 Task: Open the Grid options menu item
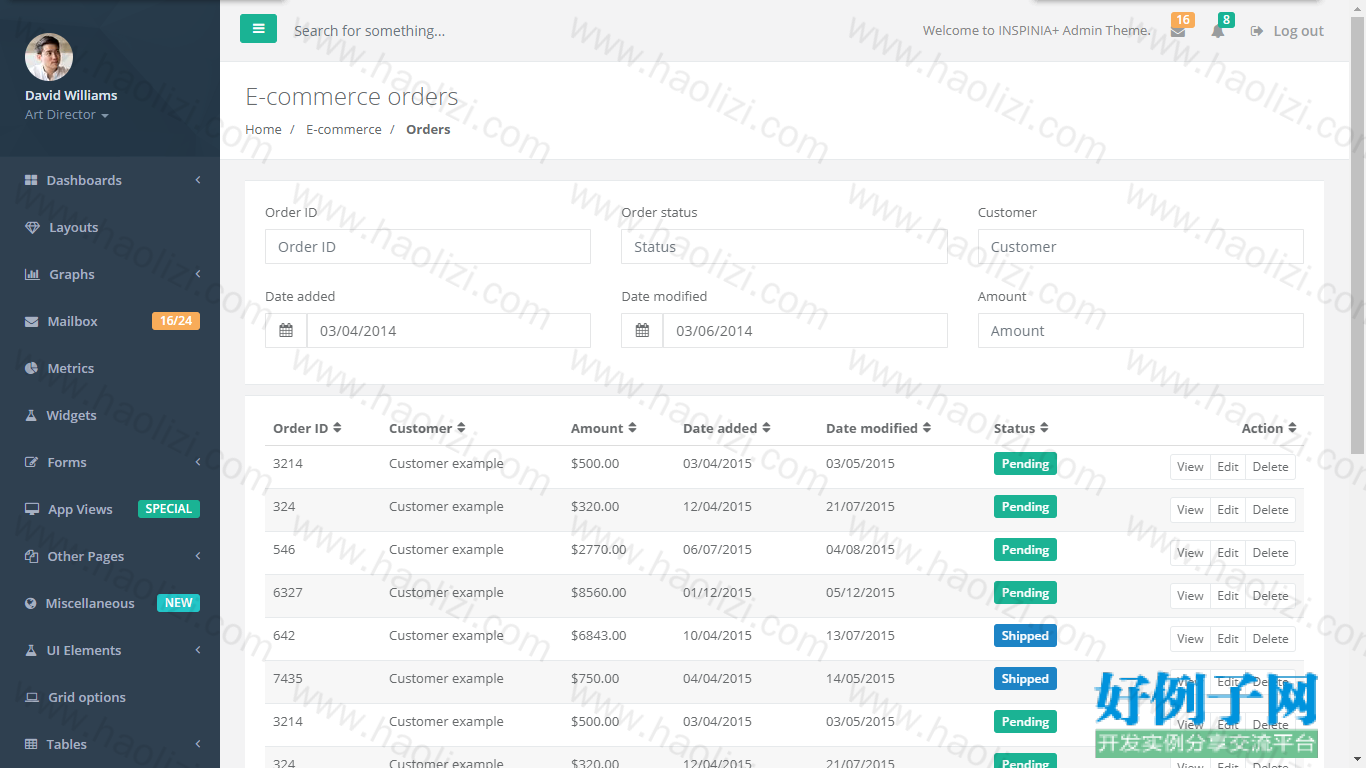point(110,697)
